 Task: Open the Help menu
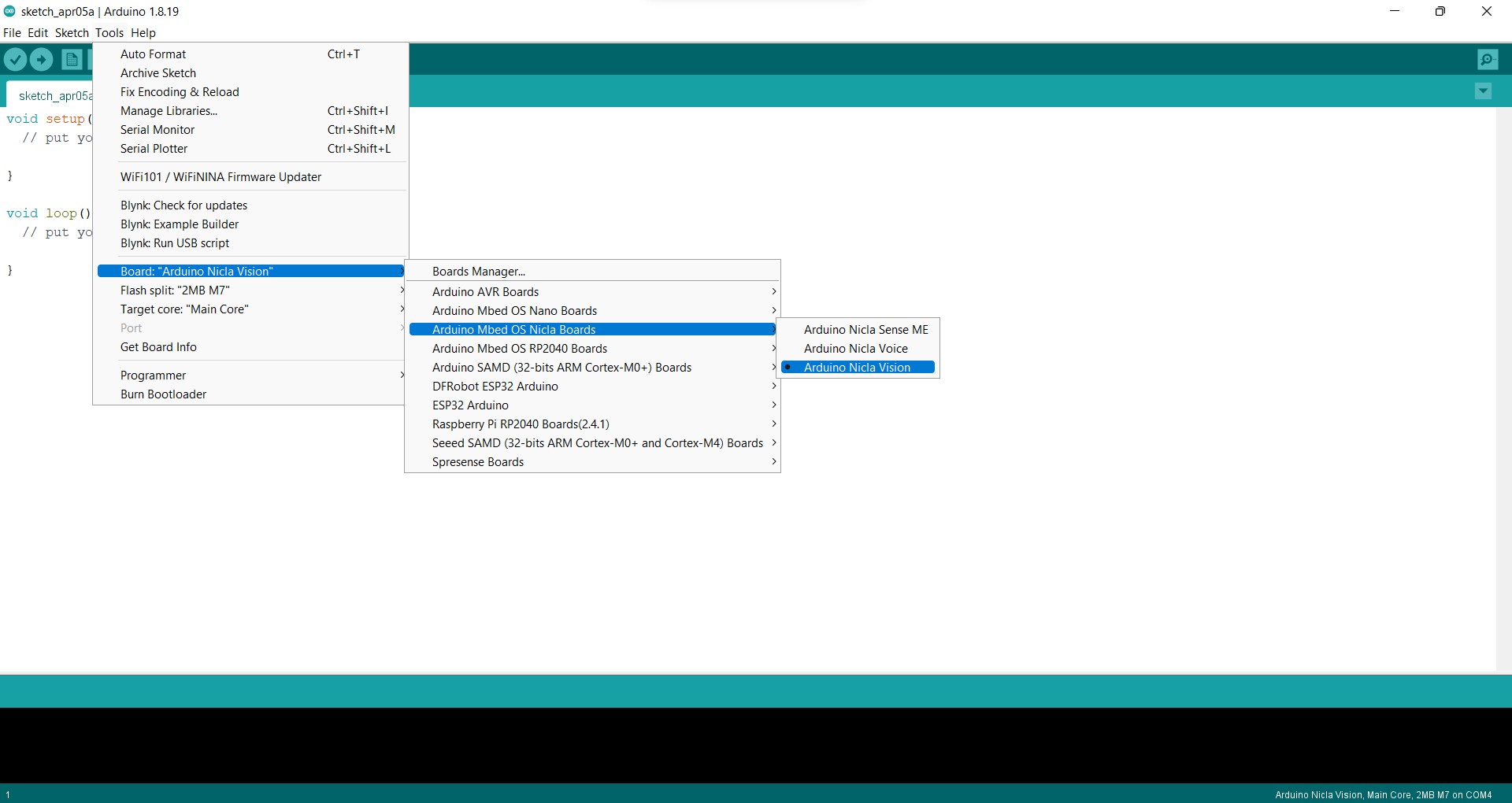[x=143, y=33]
